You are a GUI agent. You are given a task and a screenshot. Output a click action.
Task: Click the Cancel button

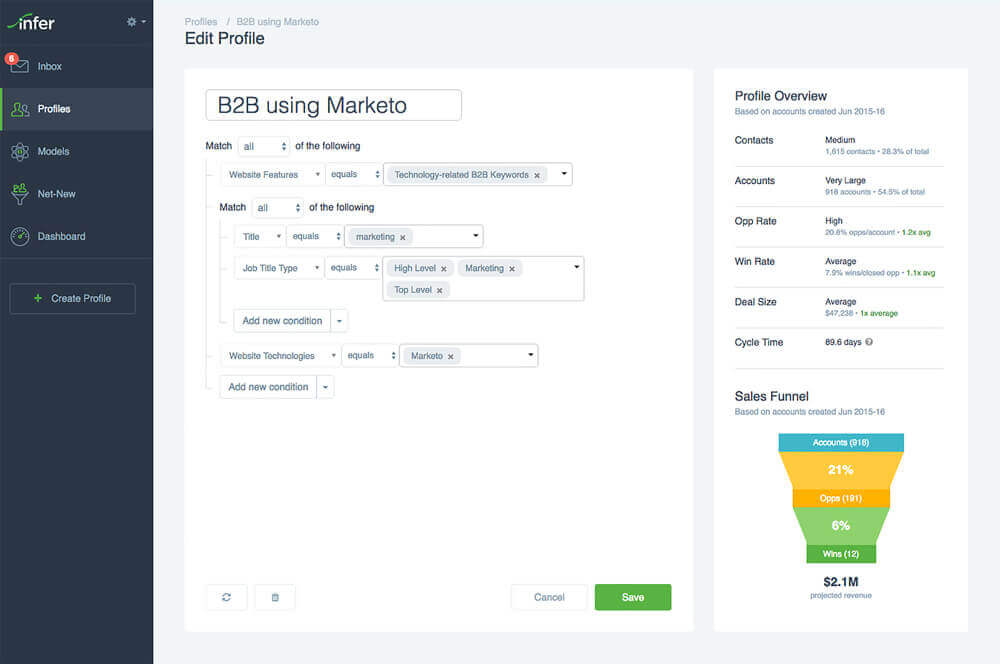tap(549, 597)
